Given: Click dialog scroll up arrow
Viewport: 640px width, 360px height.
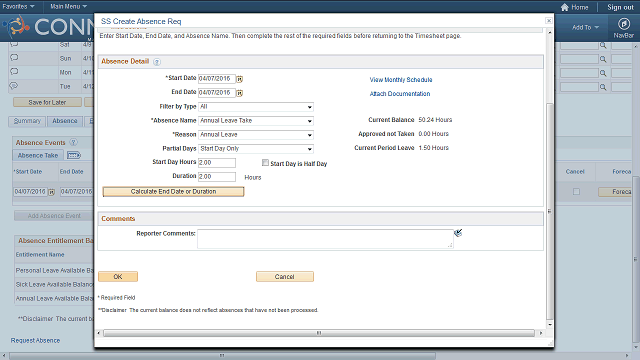Looking at the screenshot, I should [550, 32].
